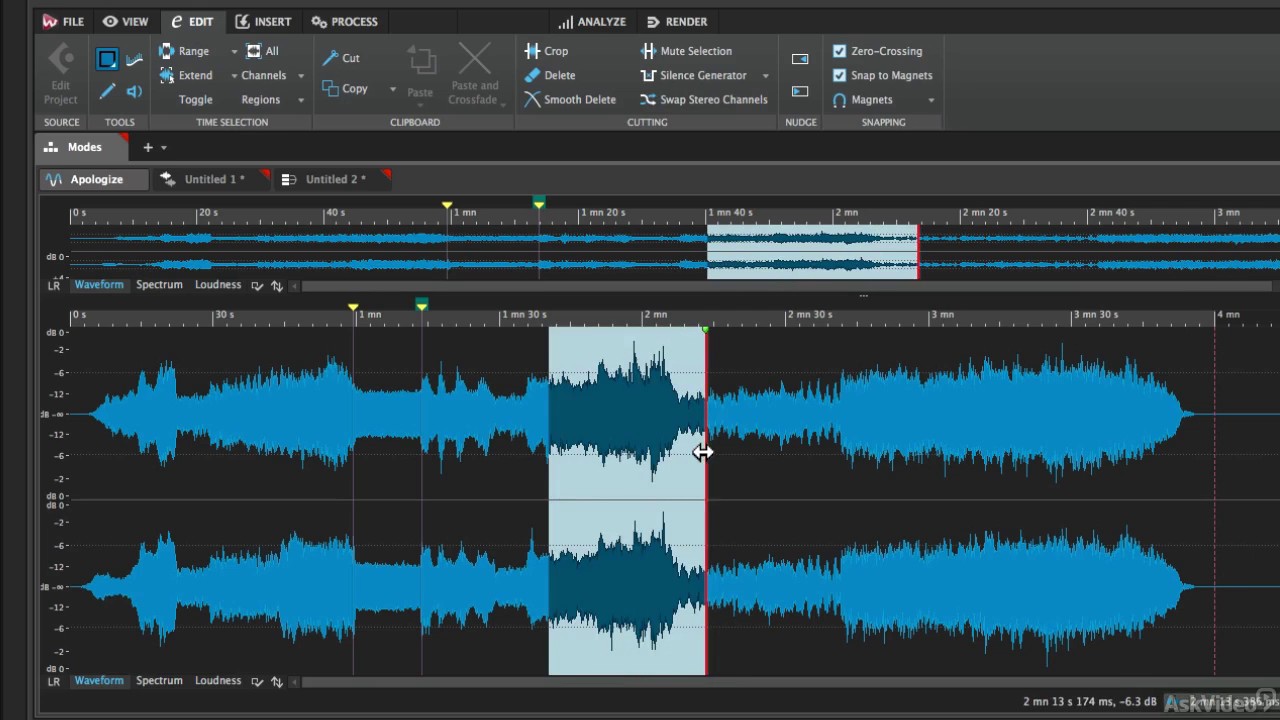Click Mute Selection in Cutting group

point(686,51)
